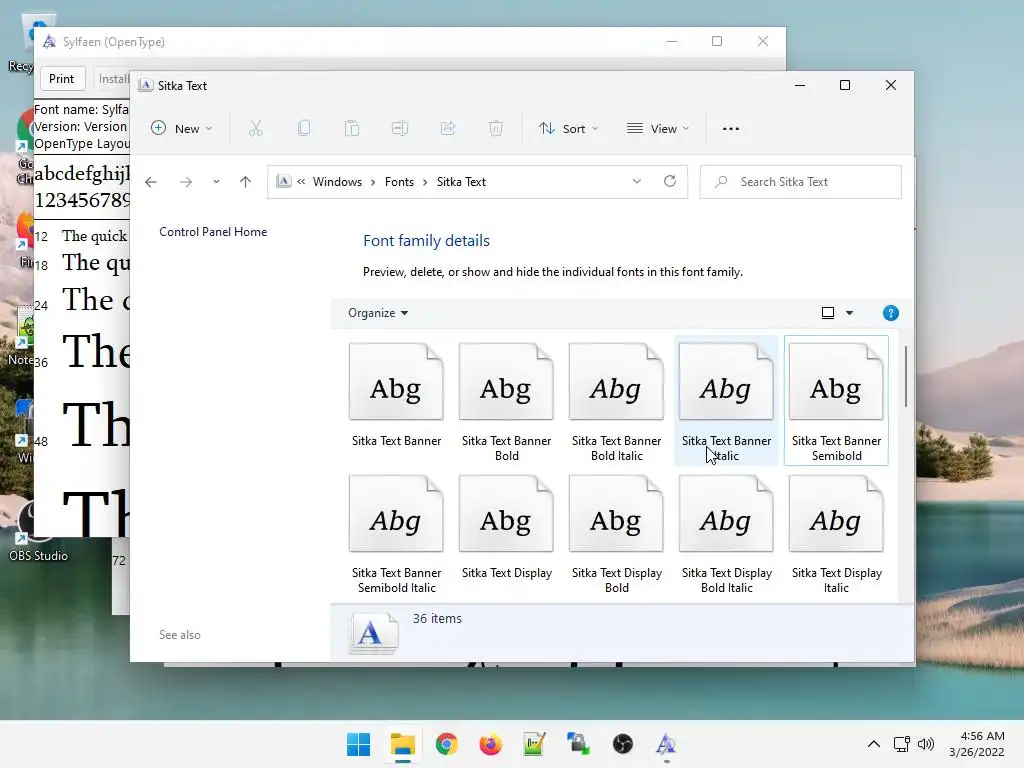
Task: Launch Firefox from the taskbar
Action: coord(490,744)
